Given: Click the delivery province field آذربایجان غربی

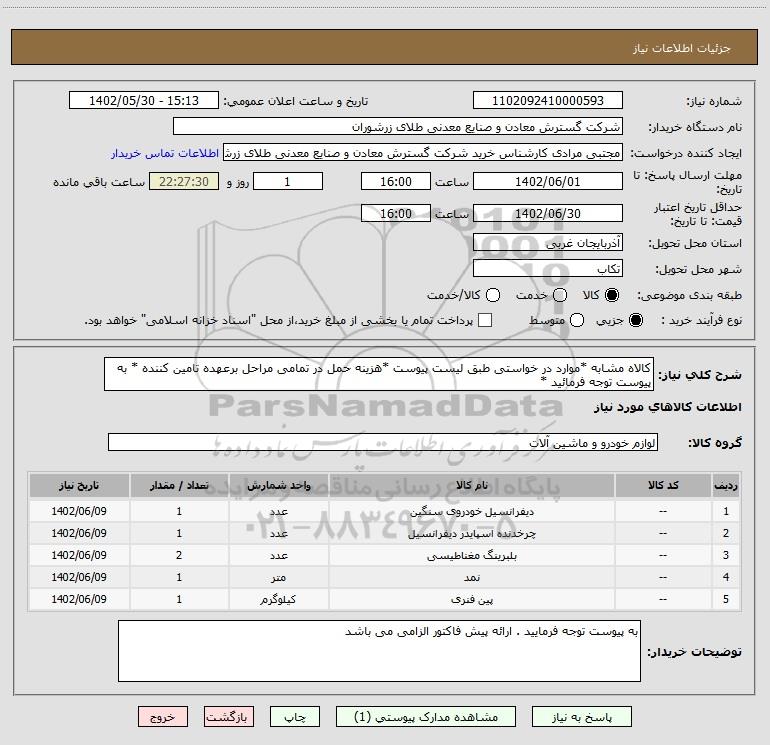Looking at the screenshot, I should [548, 243].
